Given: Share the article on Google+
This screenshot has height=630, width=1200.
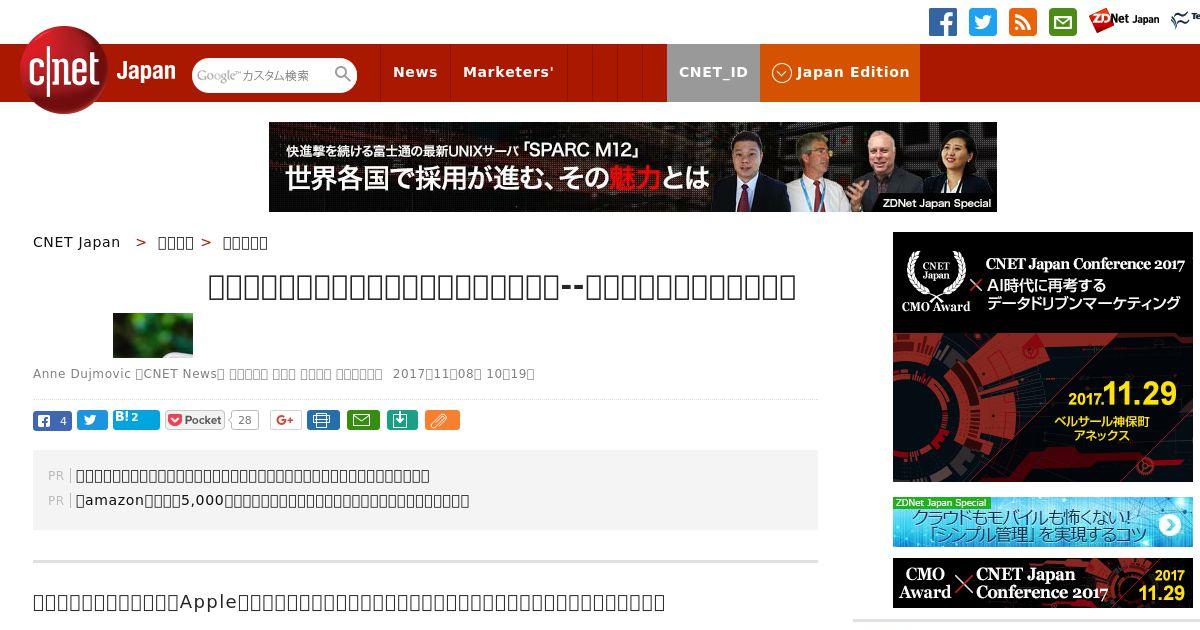Looking at the screenshot, I should (286, 420).
